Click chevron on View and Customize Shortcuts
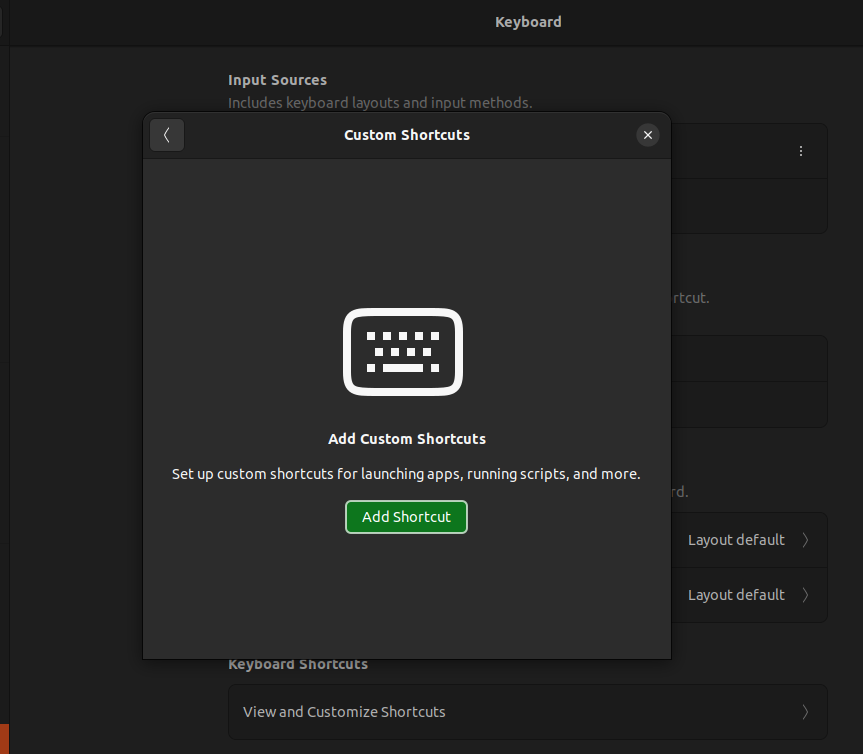Screen dimensions: 863x754 (806, 712)
